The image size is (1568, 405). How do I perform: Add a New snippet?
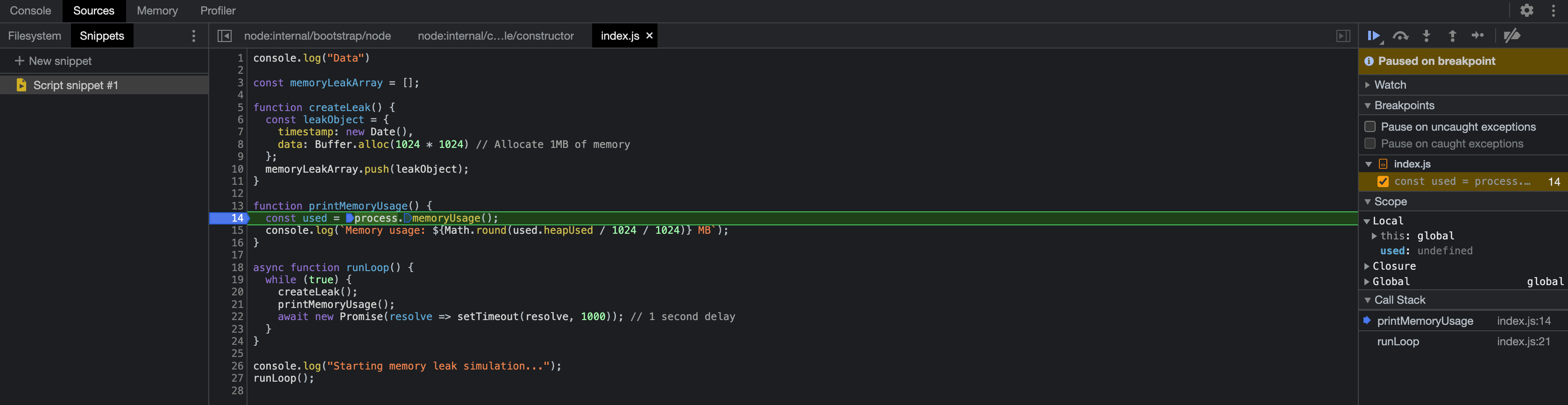[53, 61]
